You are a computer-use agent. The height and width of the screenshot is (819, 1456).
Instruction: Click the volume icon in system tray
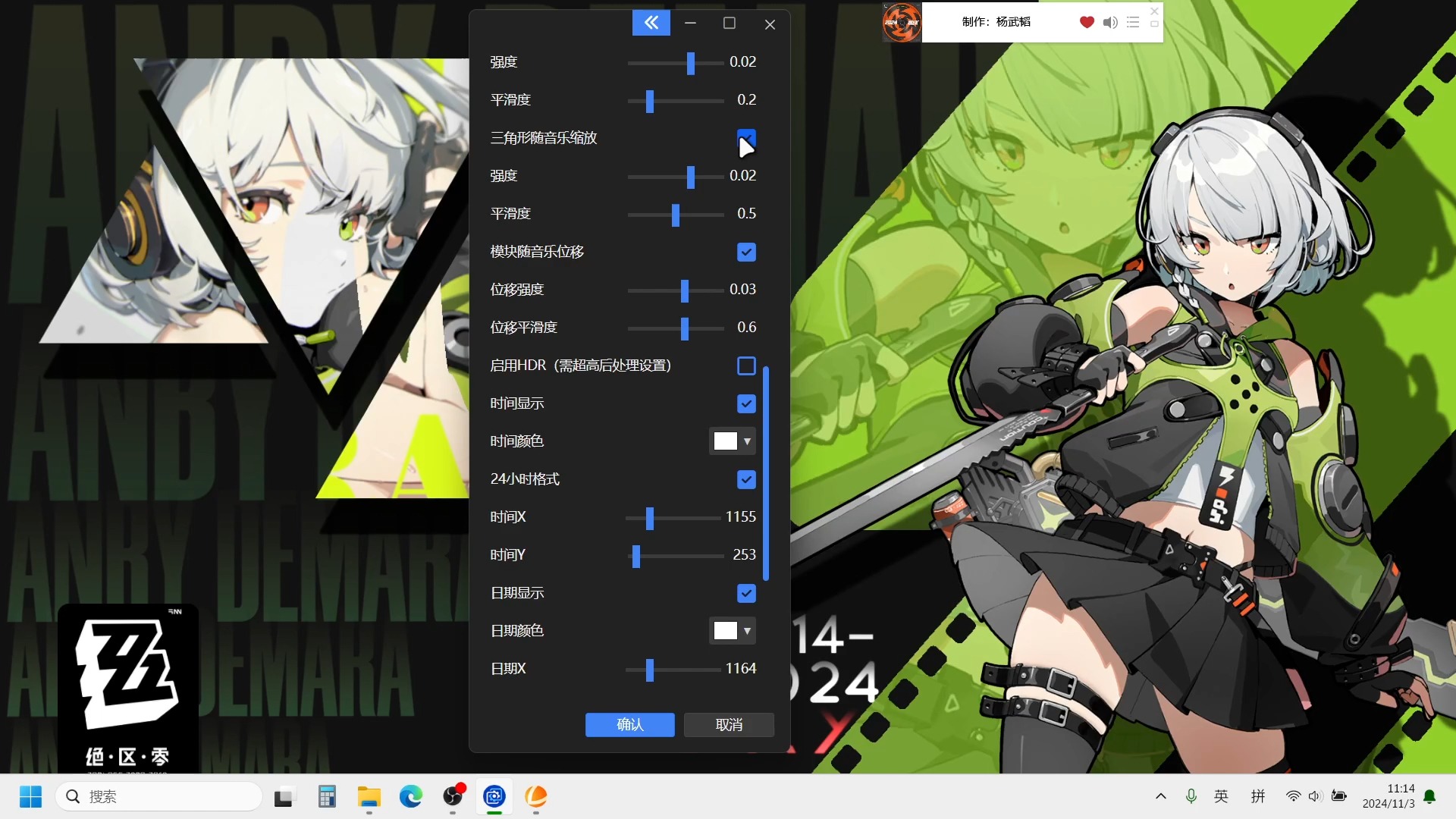(x=1316, y=796)
